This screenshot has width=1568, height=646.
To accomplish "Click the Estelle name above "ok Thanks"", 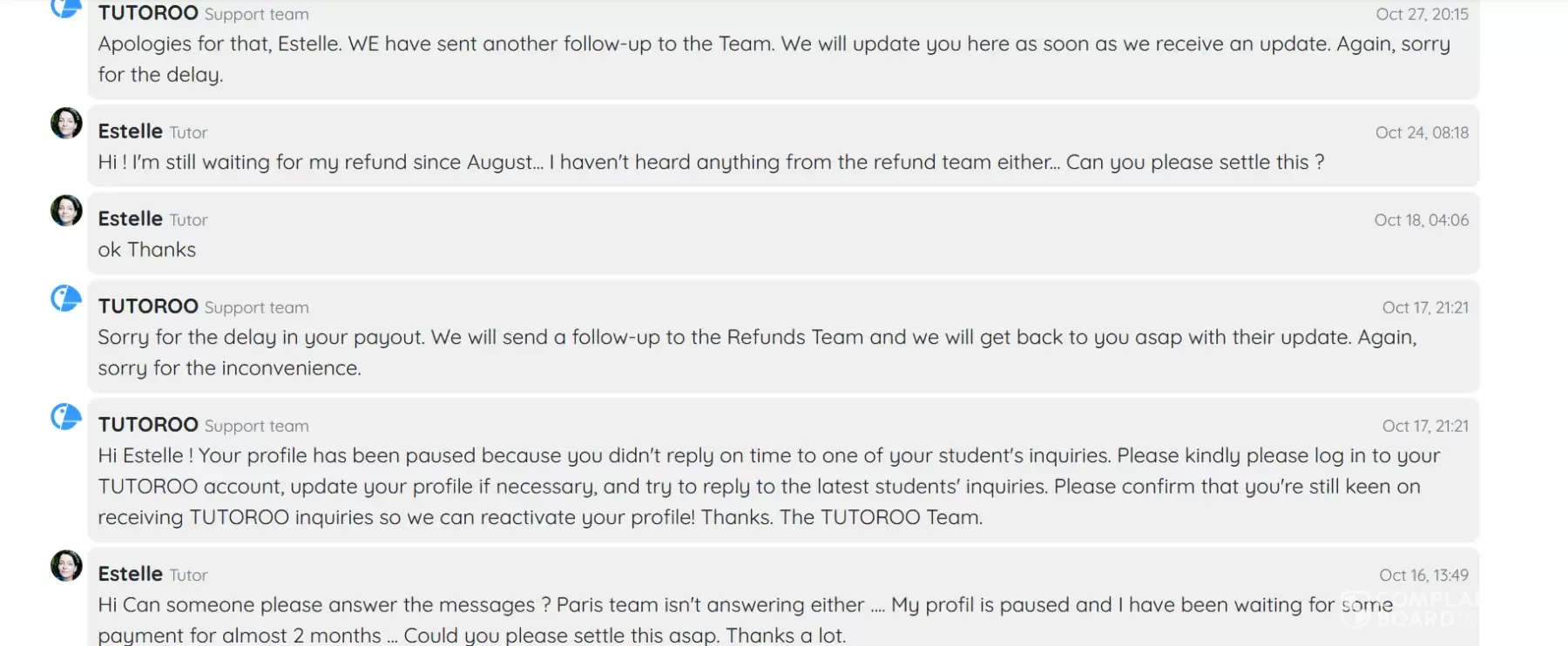I will (x=130, y=219).
